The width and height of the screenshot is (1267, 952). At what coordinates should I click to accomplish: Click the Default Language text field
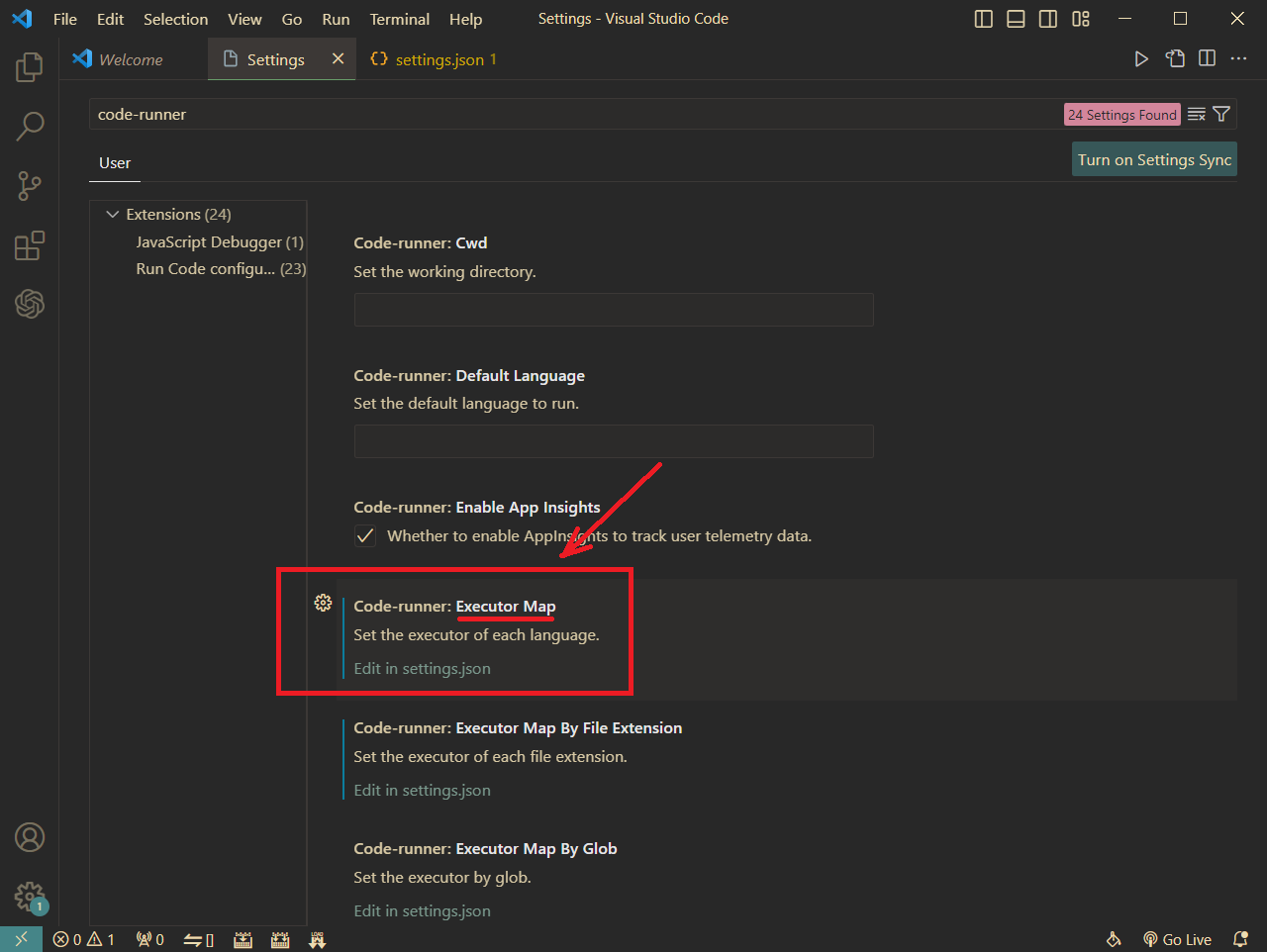coord(614,441)
